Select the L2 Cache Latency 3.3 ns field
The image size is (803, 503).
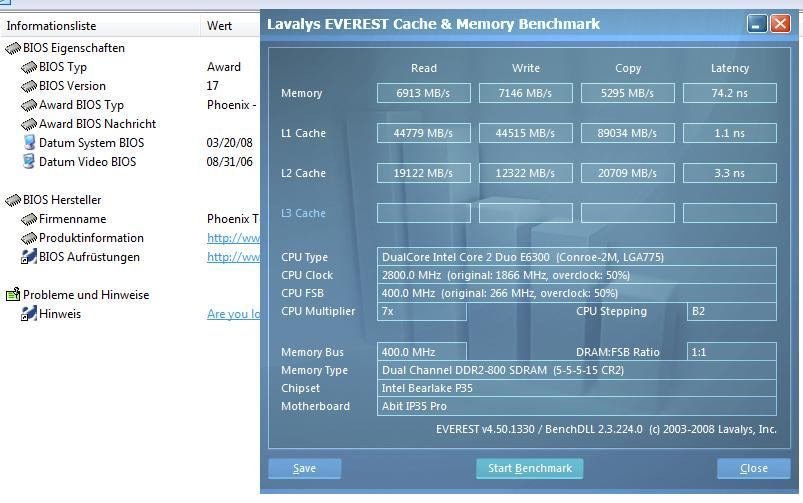click(729, 173)
